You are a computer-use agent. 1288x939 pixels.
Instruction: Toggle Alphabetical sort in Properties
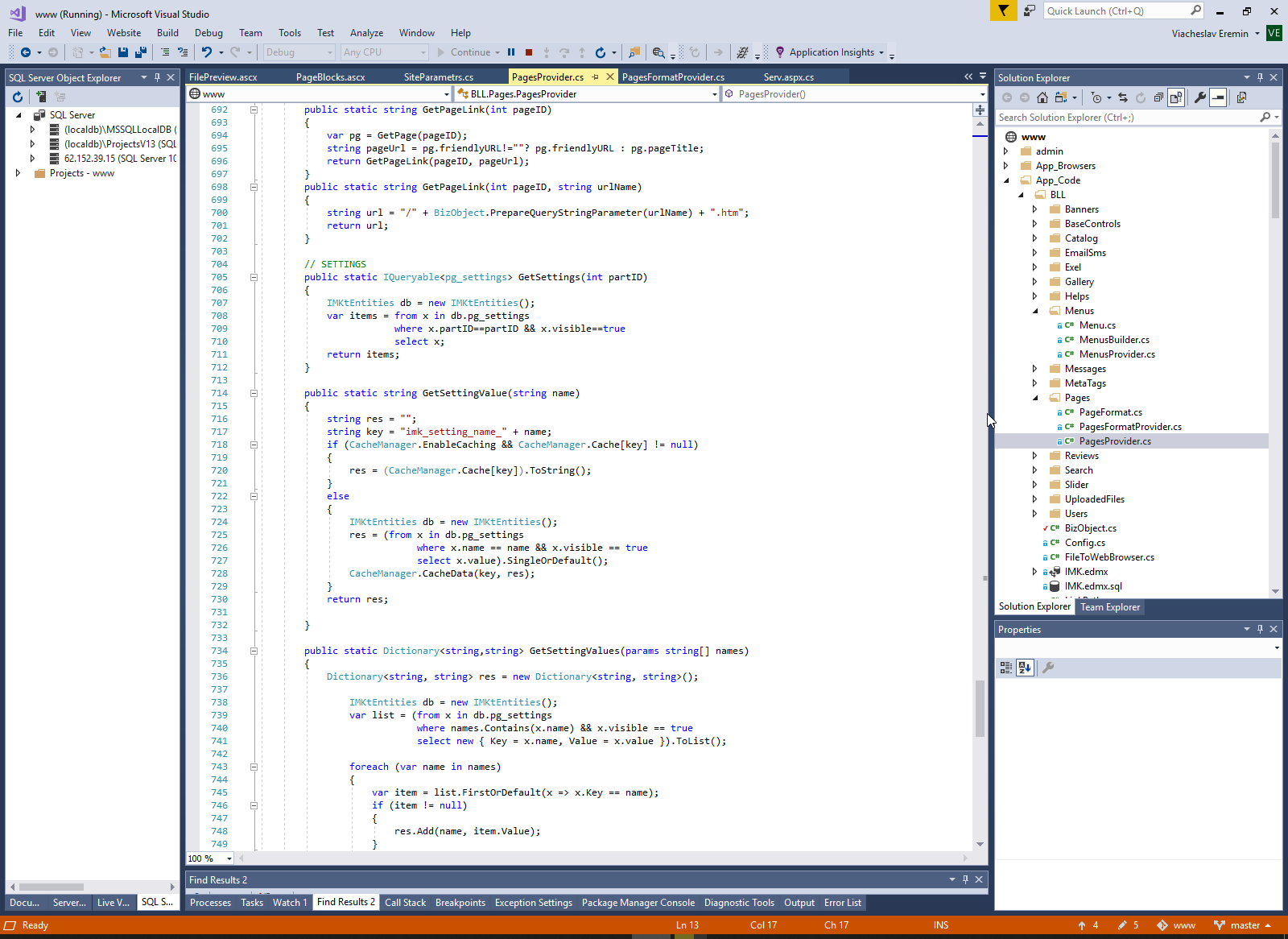point(1025,668)
